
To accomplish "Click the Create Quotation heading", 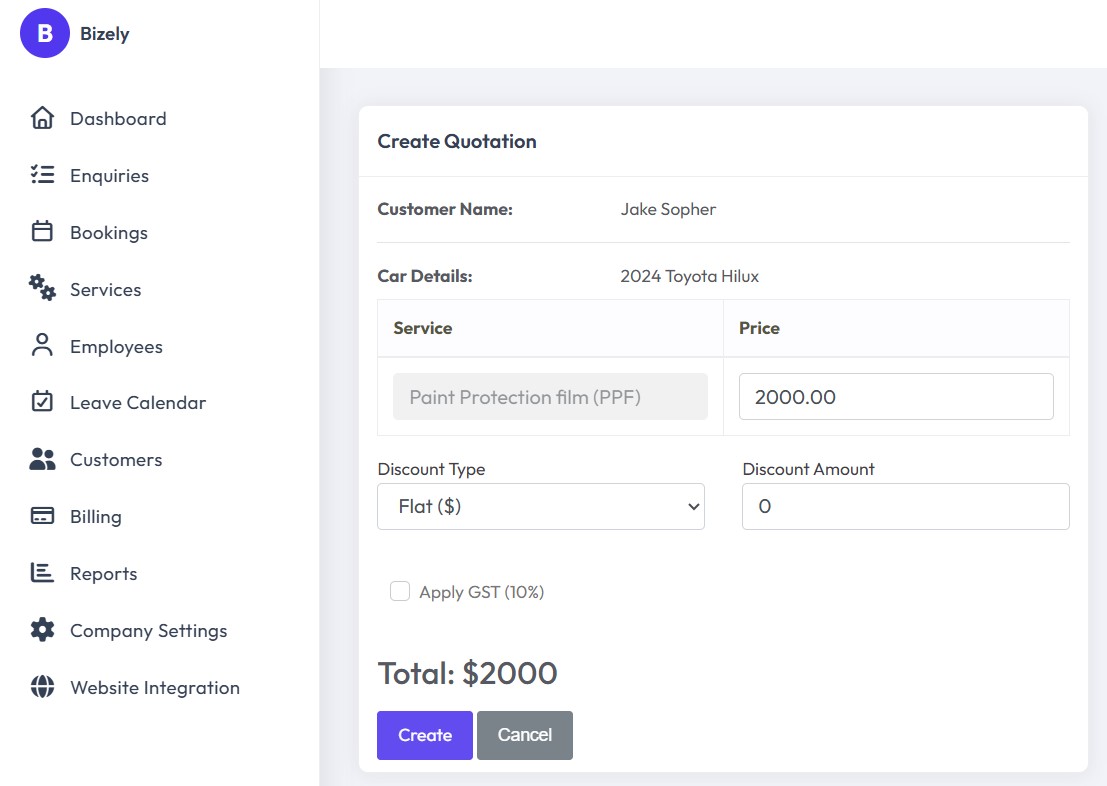I will (x=457, y=141).
